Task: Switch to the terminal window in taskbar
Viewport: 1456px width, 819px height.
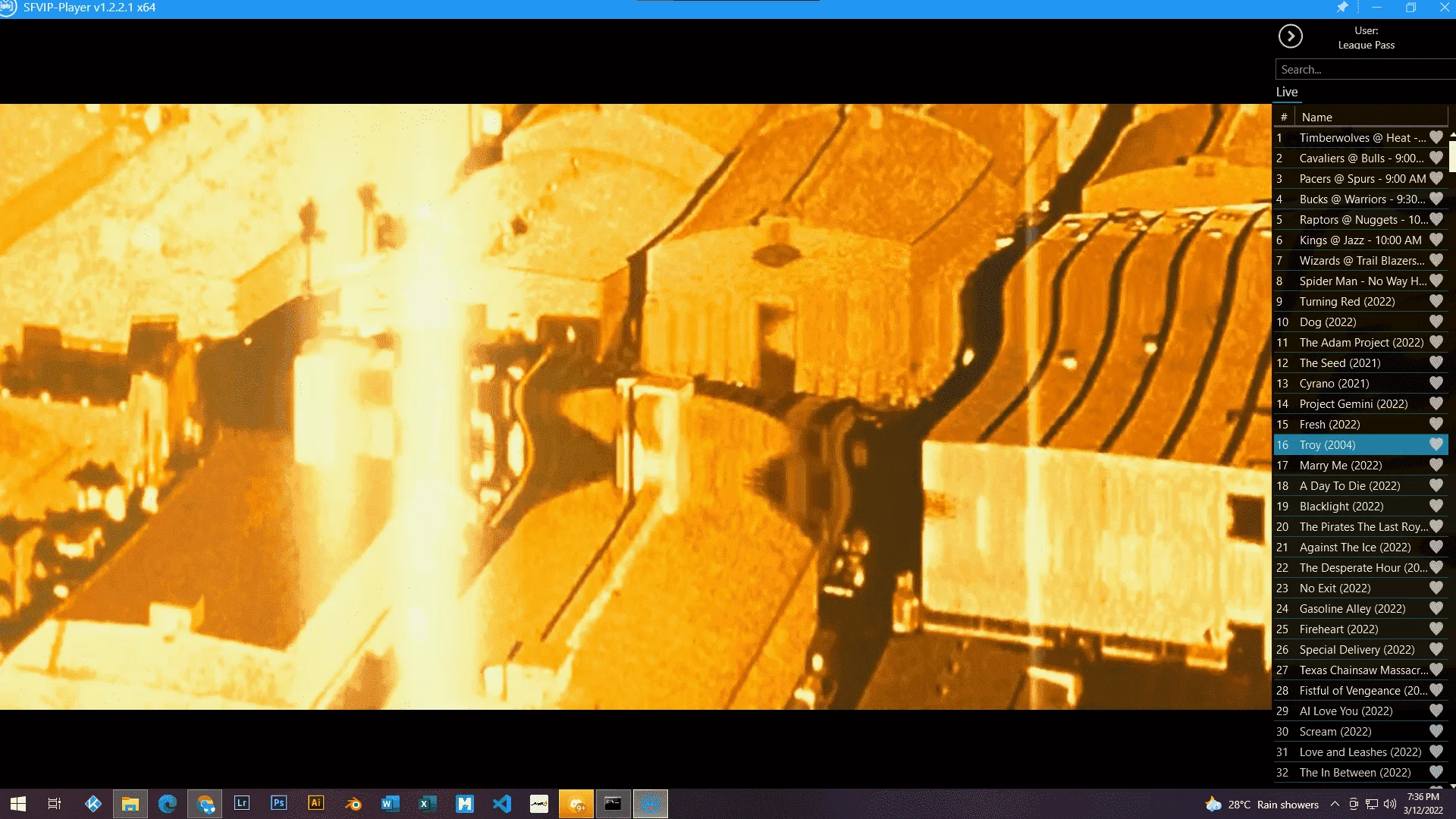Action: tap(613, 804)
